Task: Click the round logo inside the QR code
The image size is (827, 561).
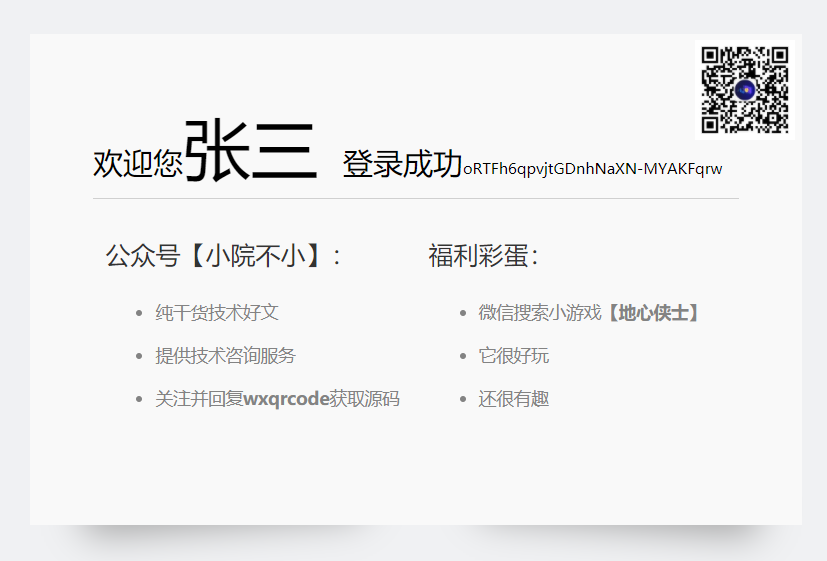Action: 745,90
